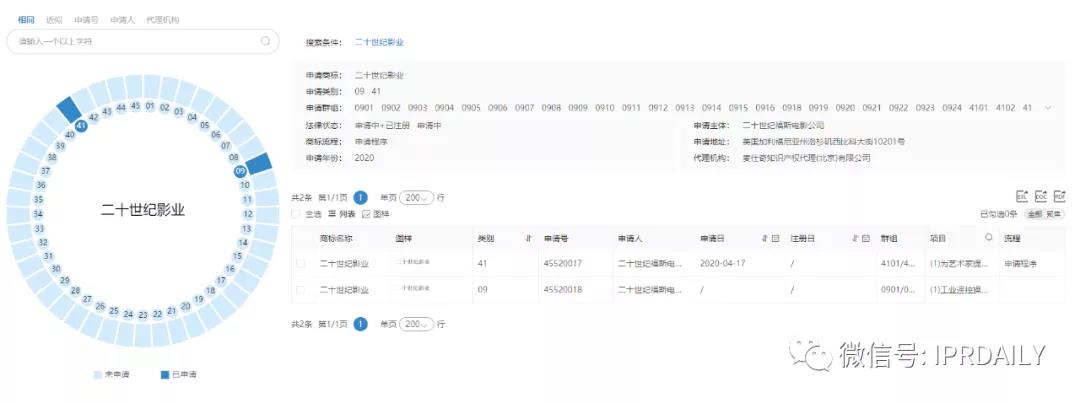Select class 35 on the wheel

[38, 200]
